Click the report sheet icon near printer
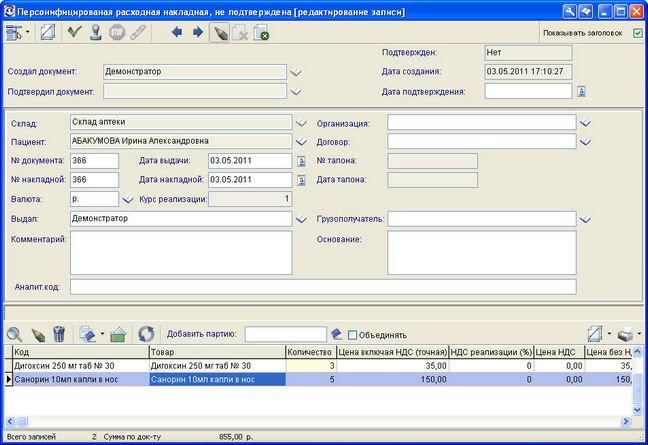This screenshot has width=648, height=445. (x=595, y=334)
